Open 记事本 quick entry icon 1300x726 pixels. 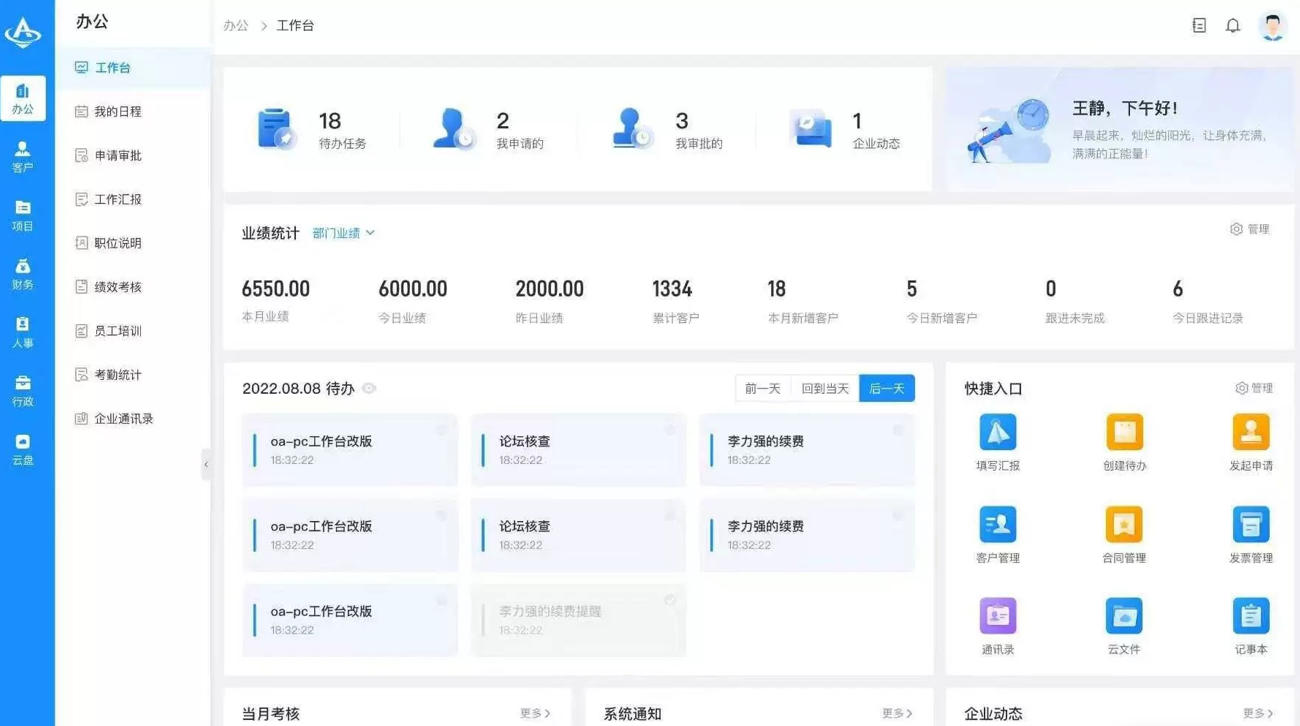tap(1250, 616)
